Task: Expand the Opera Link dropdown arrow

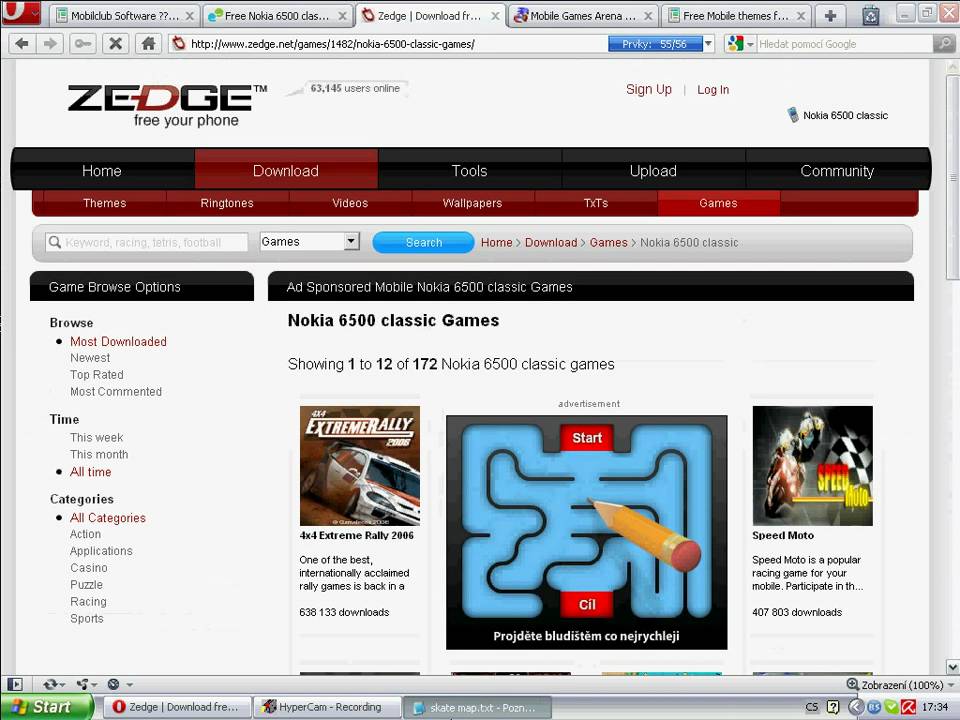Action: coord(62,684)
